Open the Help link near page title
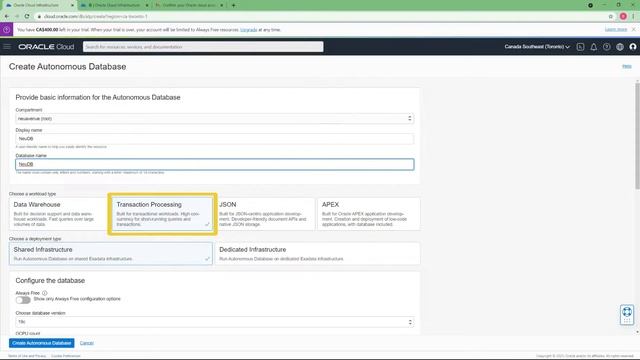 (x=627, y=66)
